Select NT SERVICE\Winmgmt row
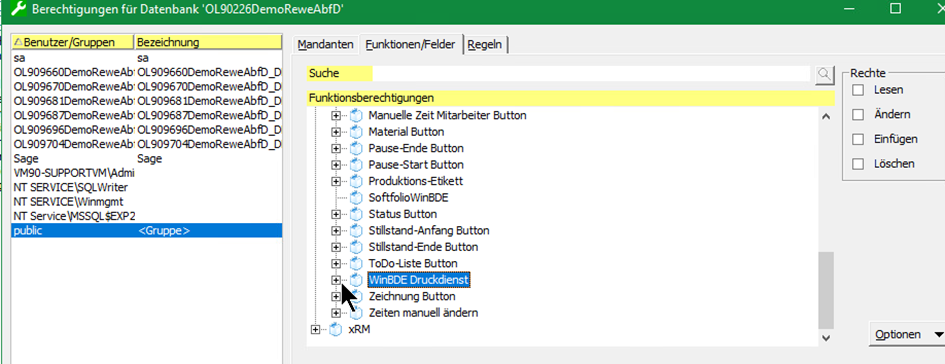Screen dimensions: 945x364 point(146,202)
